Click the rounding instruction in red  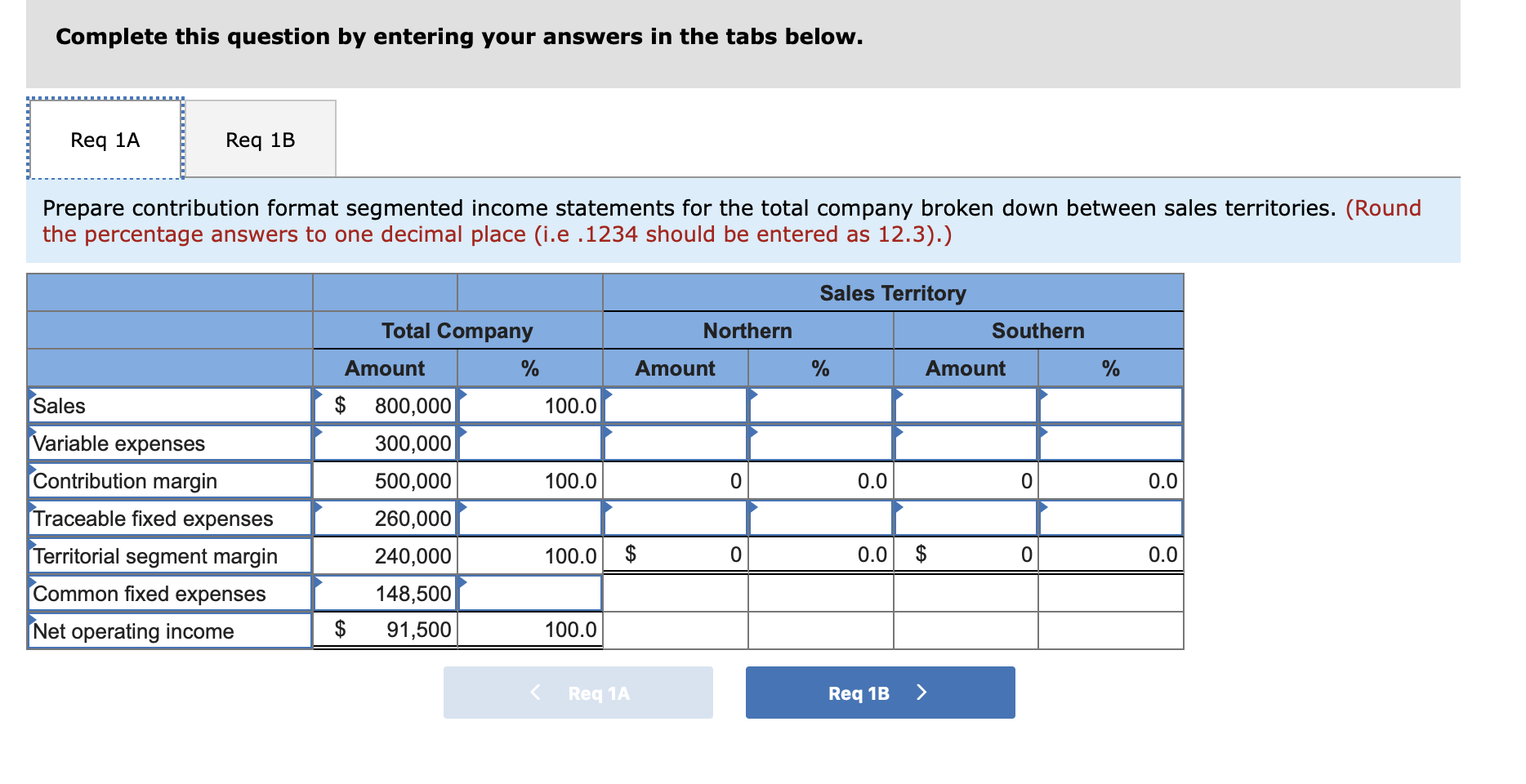(x=732, y=221)
